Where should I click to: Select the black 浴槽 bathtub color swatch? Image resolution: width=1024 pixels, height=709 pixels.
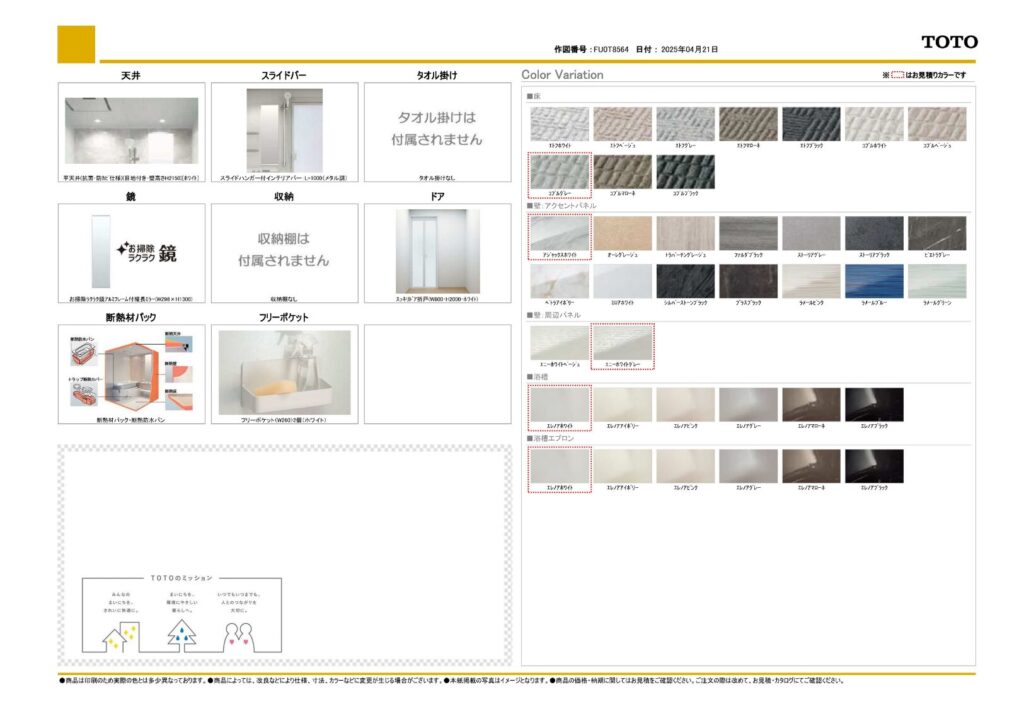(x=873, y=404)
